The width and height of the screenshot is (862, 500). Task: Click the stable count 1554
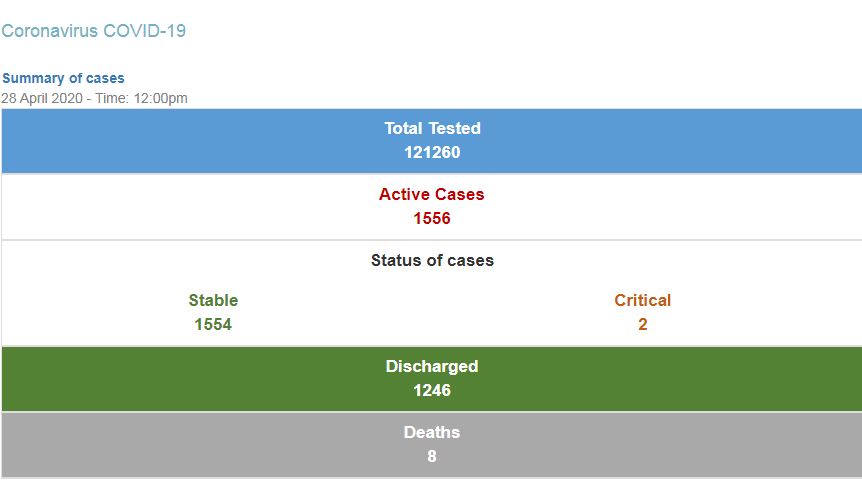pyautogui.click(x=213, y=324)
